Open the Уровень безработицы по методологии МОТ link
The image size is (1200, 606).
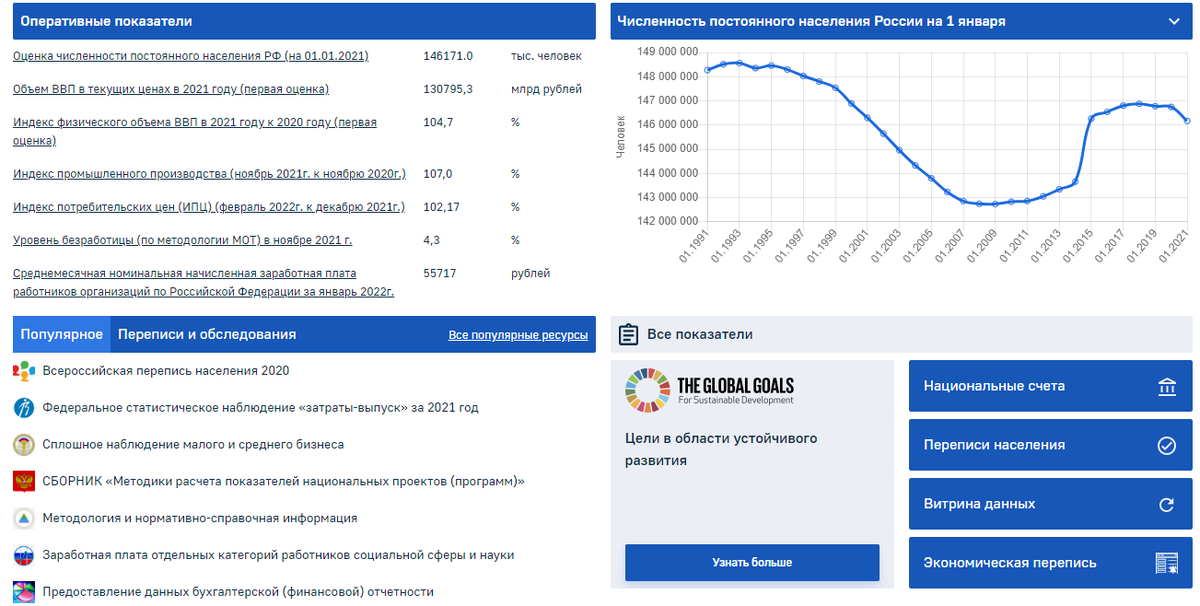[x=182, y=240]
